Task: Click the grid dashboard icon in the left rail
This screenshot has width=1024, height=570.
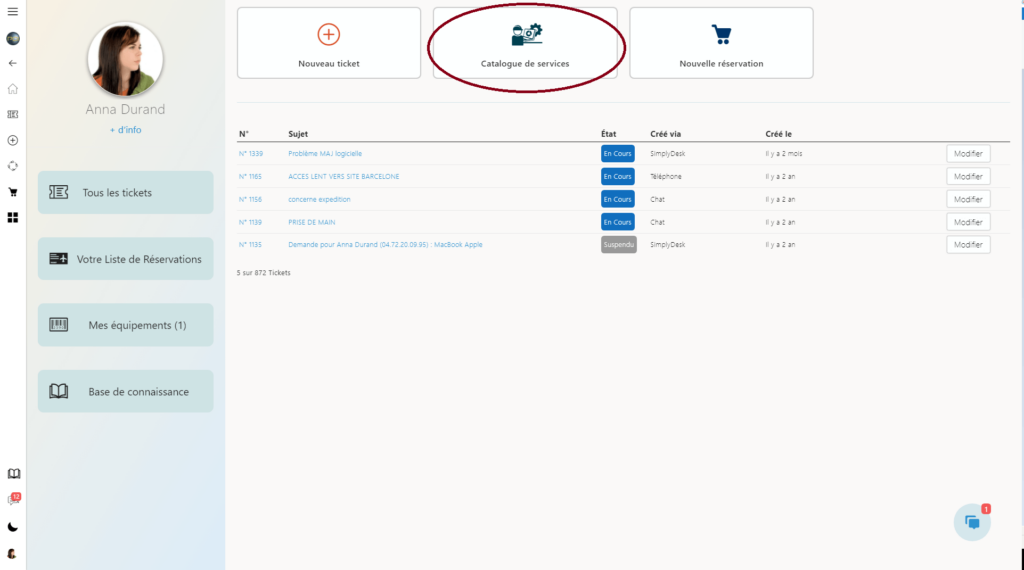Action: (13, 217)
